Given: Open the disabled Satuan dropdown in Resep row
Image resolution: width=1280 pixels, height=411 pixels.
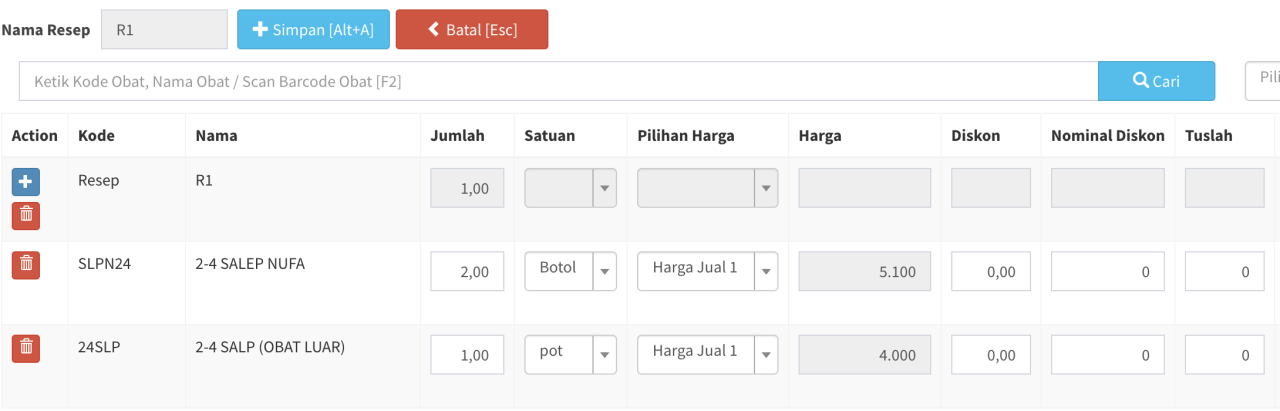Looking at the screenshot, I should click(x=571, y=187).
